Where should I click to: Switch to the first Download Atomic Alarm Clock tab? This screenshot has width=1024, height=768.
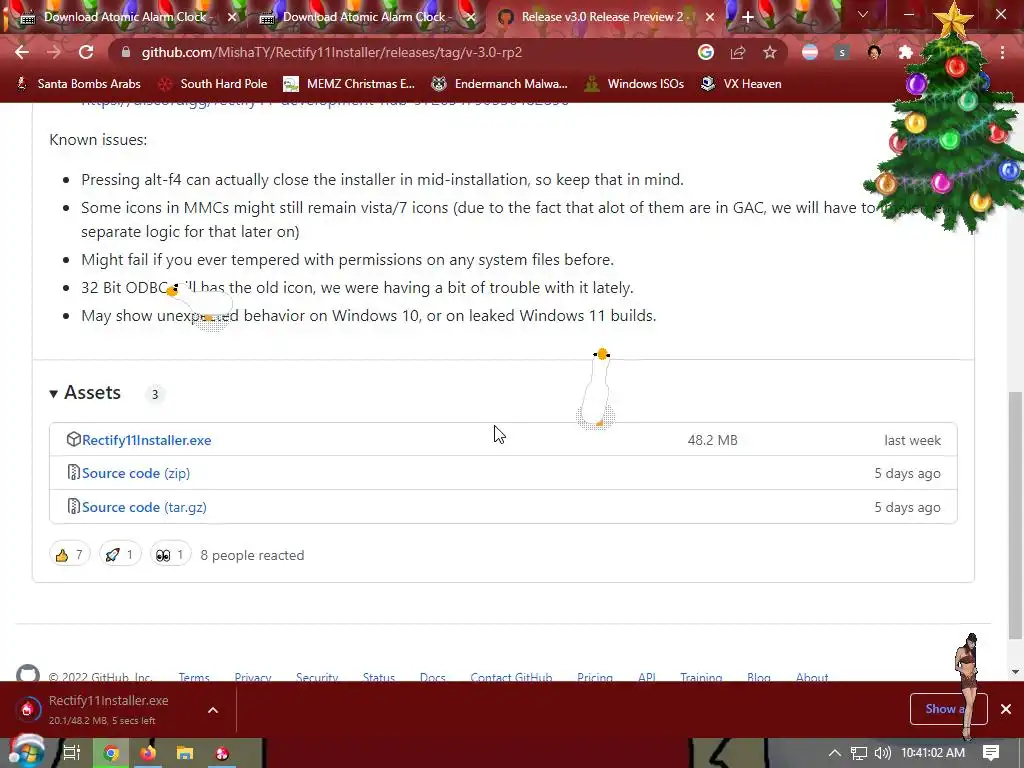click(125, 17)
